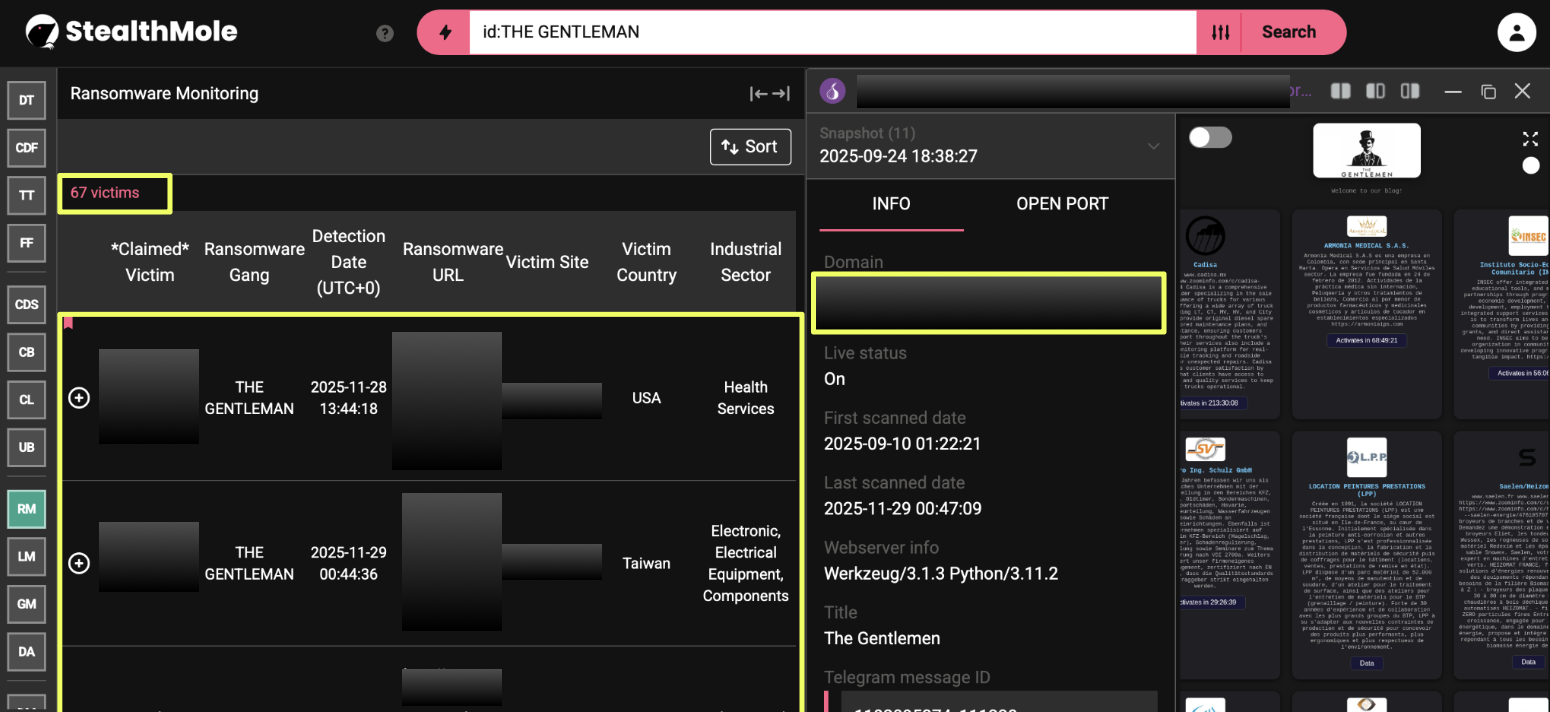Open search filter options icon

[x=1220, y=32]
